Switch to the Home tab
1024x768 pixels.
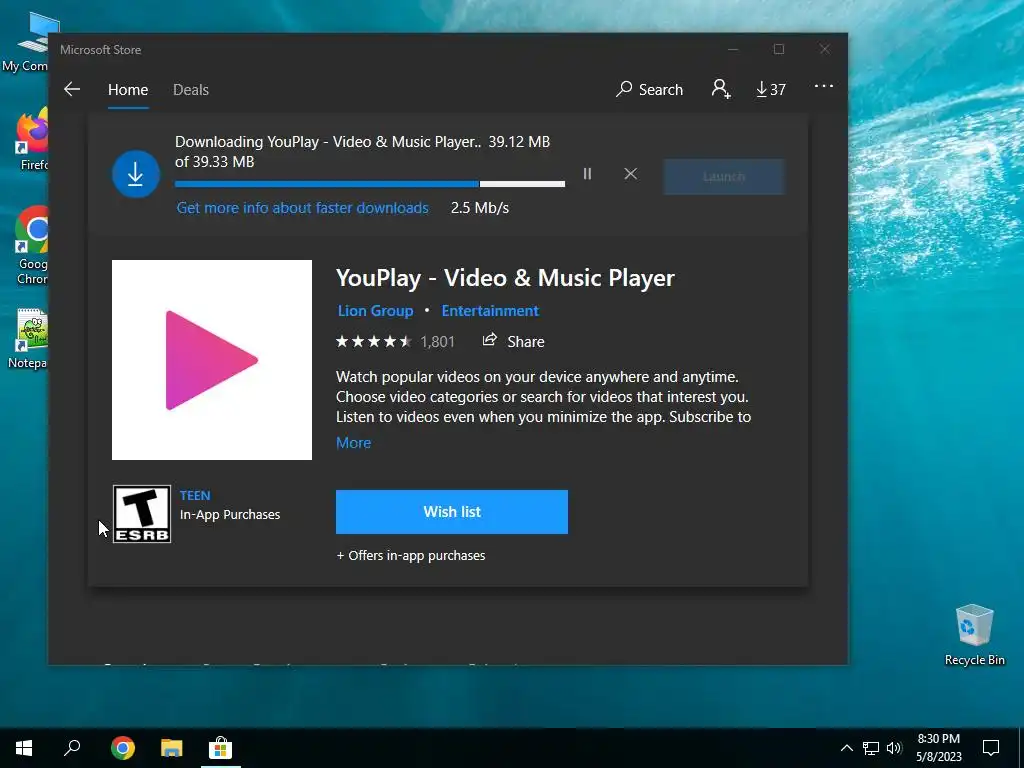click(x=128, y=89)
